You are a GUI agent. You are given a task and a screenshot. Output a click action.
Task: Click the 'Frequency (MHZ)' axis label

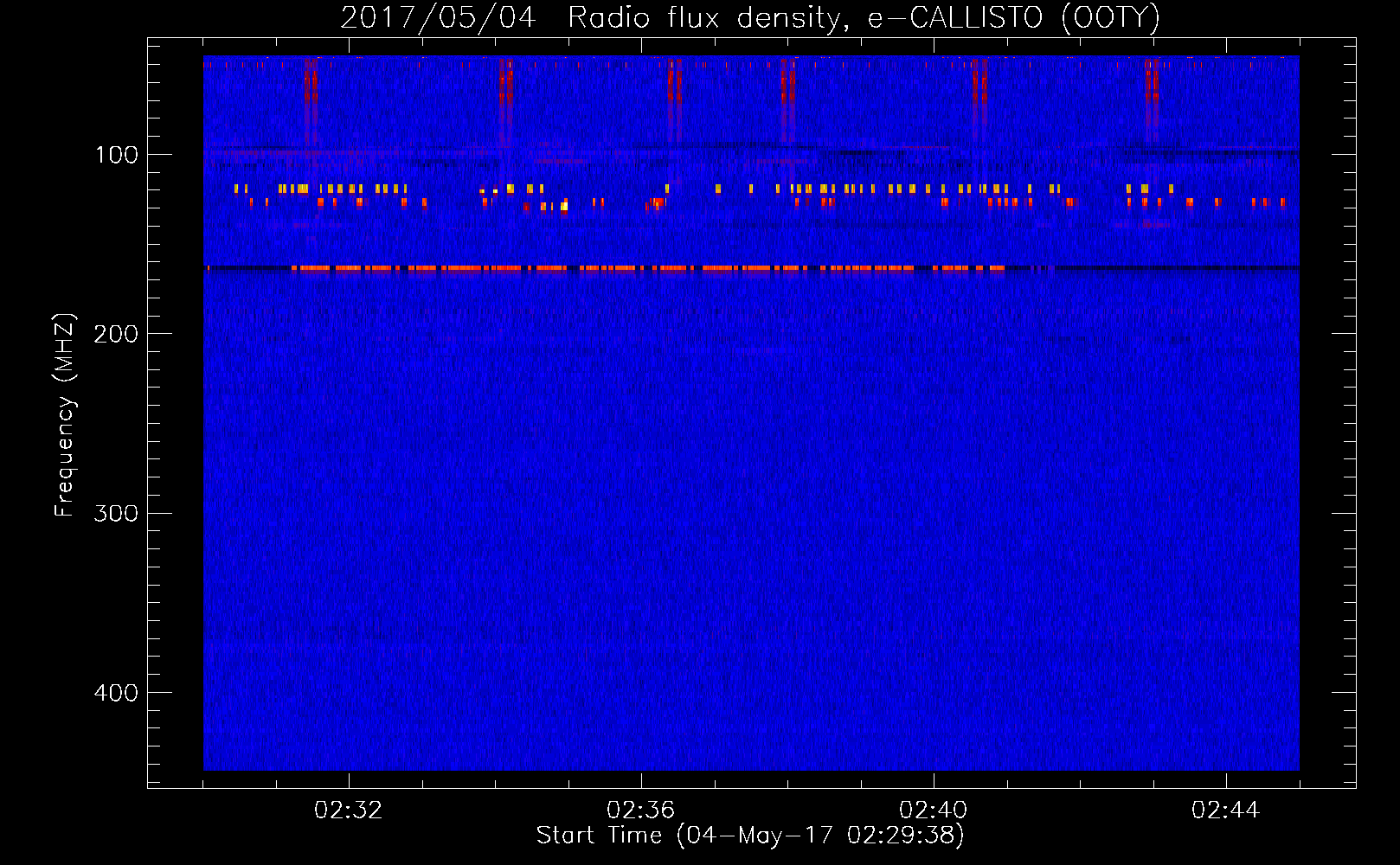(x=65, y=415)
